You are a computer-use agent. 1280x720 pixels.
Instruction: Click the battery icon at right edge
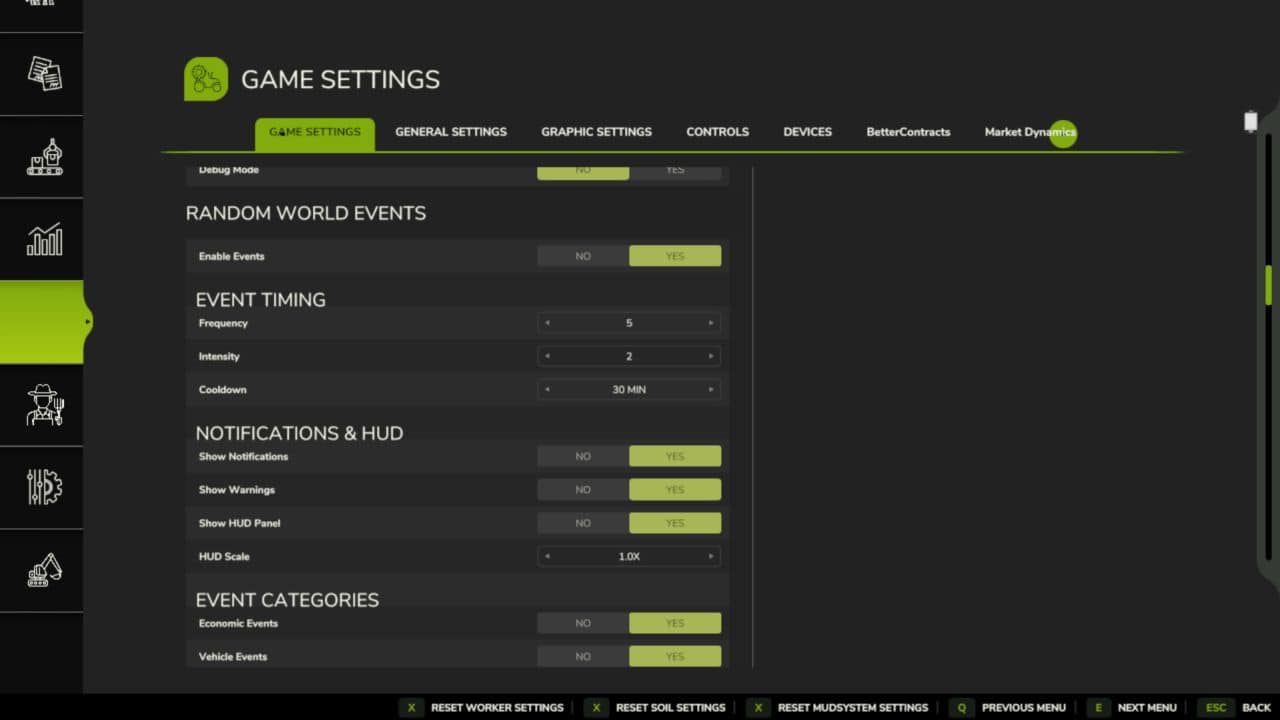1250,122
